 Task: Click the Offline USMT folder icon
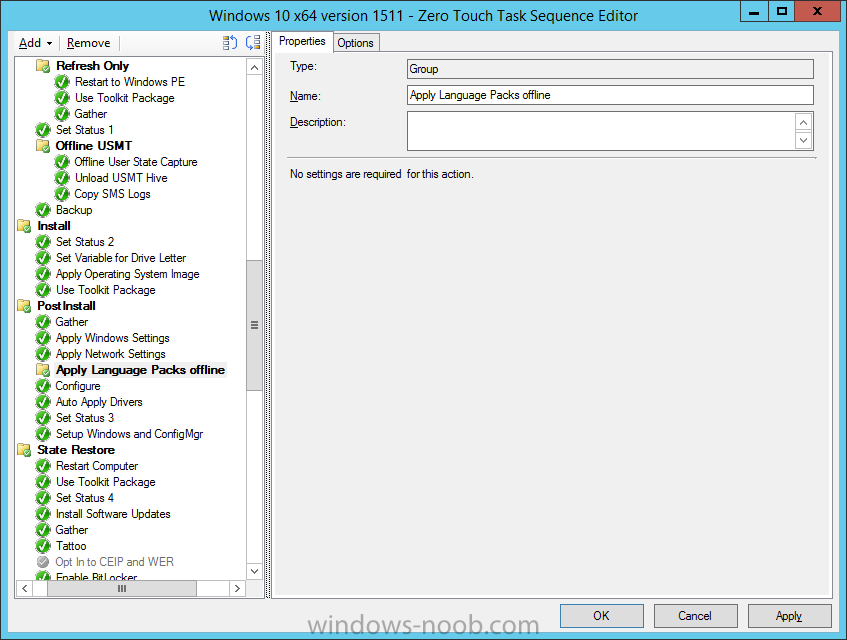pyautogui.click(x=43, y=146)
